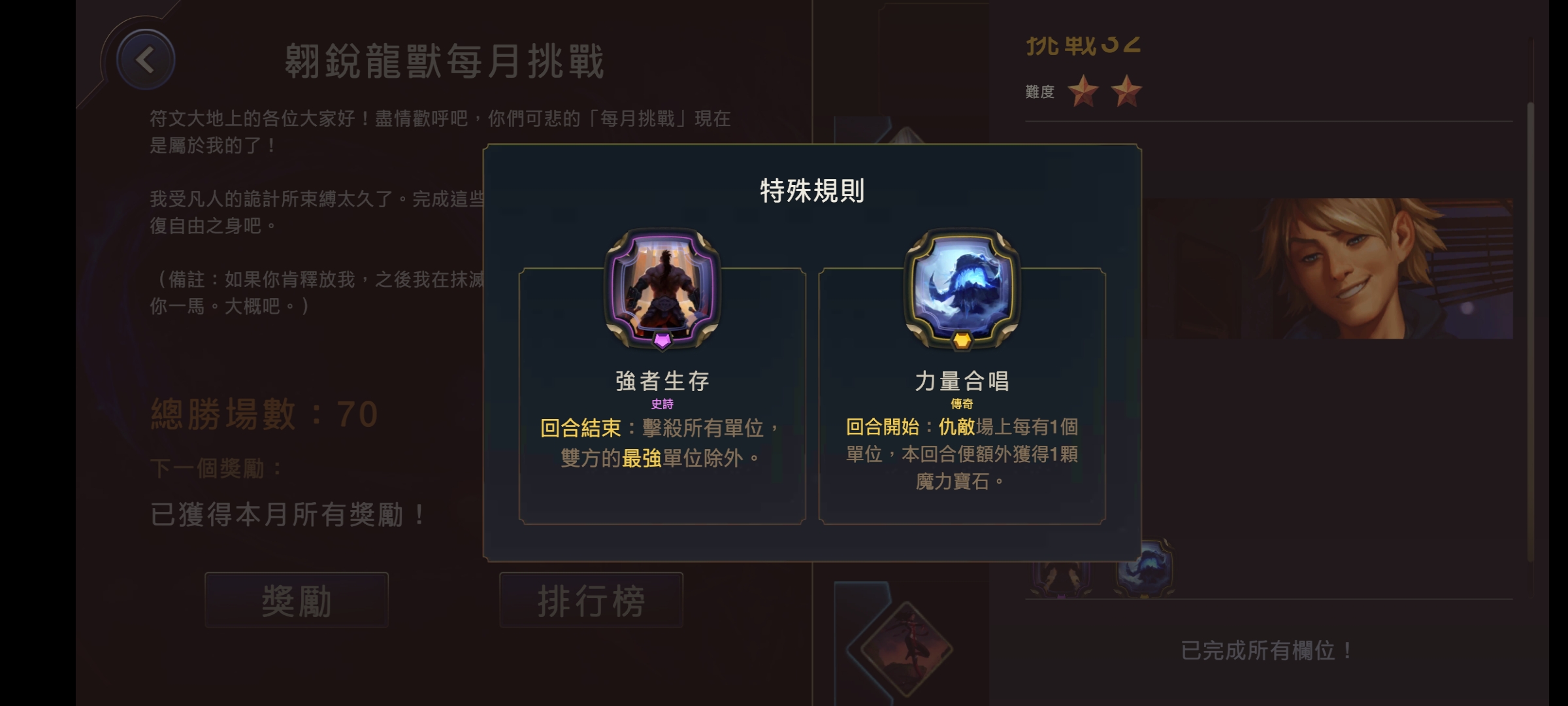Image resolution: width=1568 pixels, height=706 pixels.
Task: Select the purple epic rarity gem
Action: pos(662,341)
